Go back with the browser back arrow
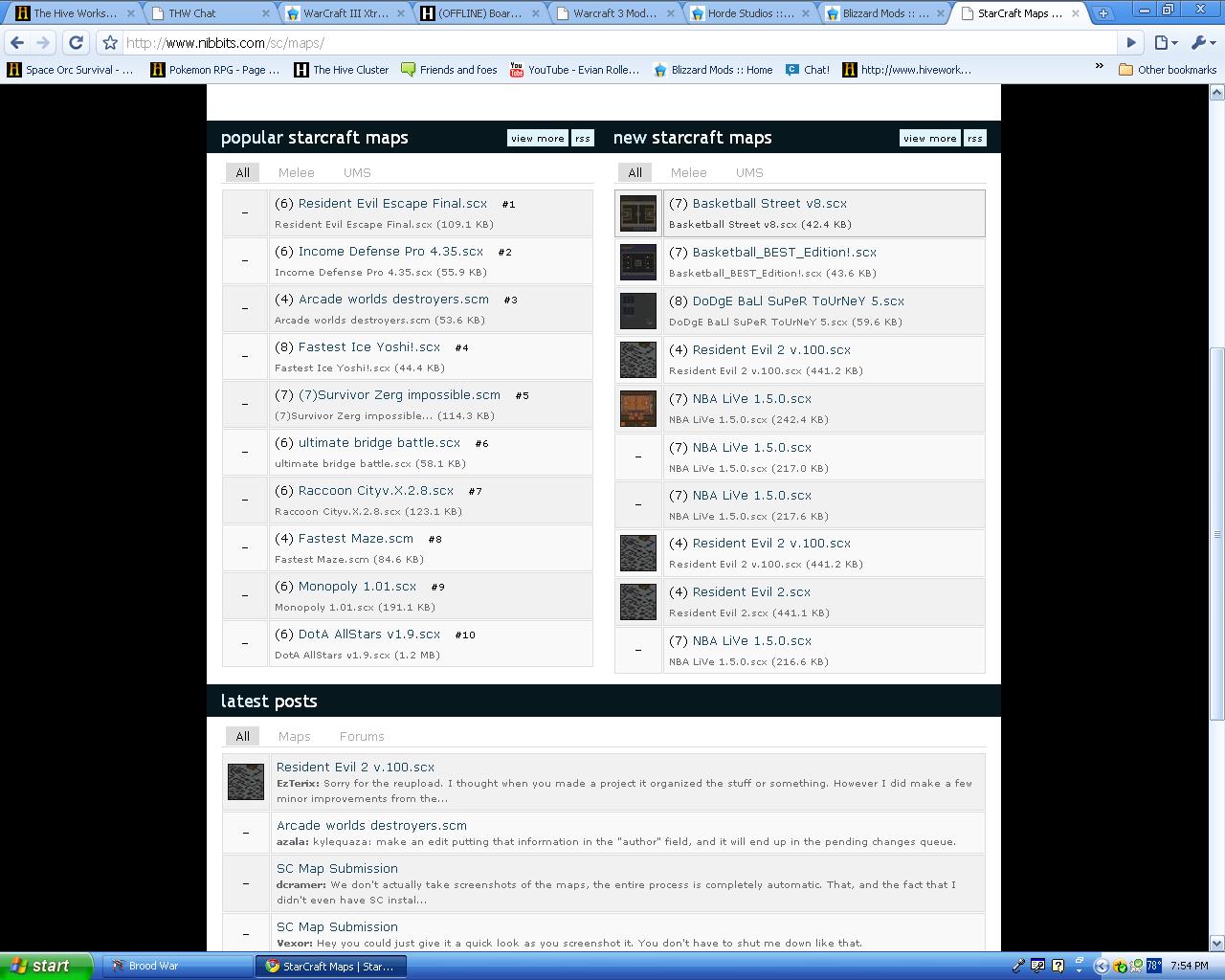The height and width of the screenshot is (980, 1225). click(x=17, y=43)
